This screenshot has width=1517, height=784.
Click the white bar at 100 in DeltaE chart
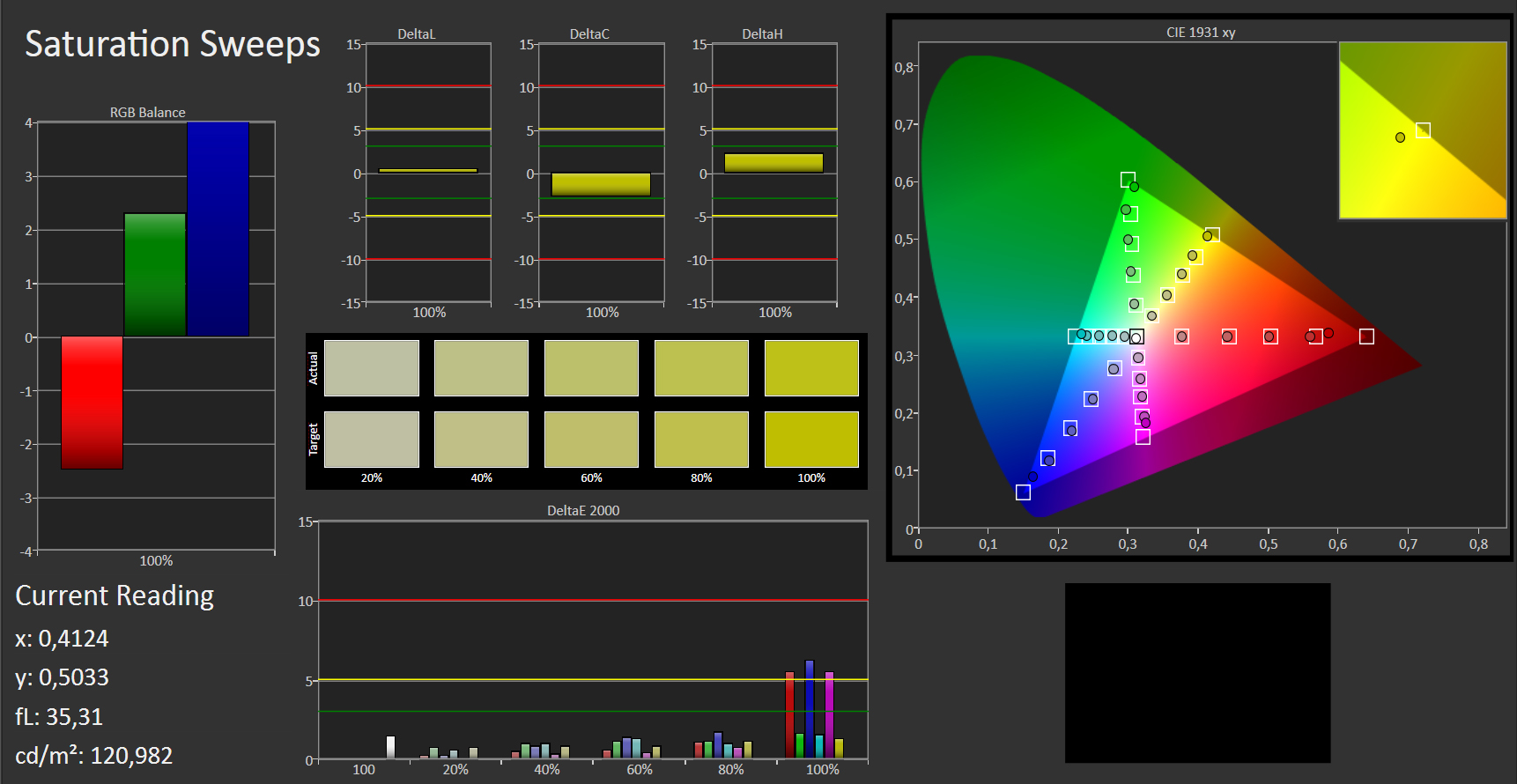(390, 747)
